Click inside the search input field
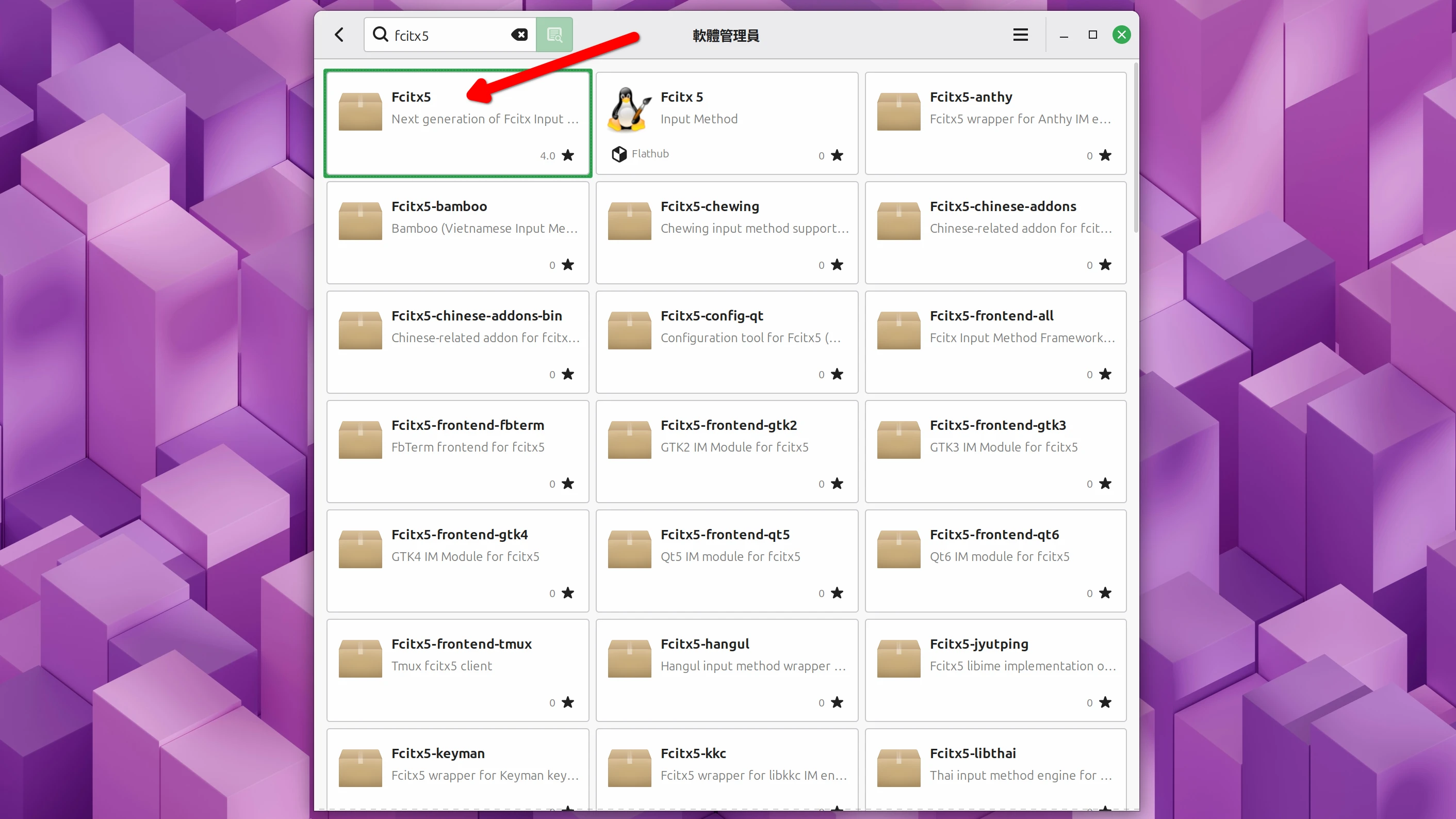This screenshot has height=819, width=1456. coord(452,35)
